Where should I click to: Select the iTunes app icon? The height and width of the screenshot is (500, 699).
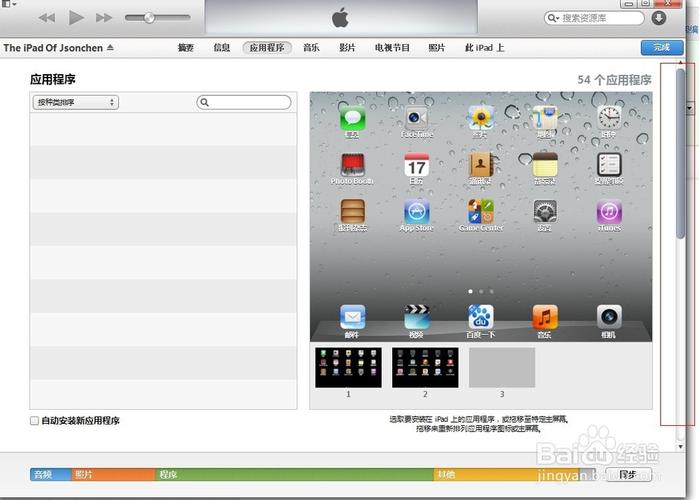point(609,211)
